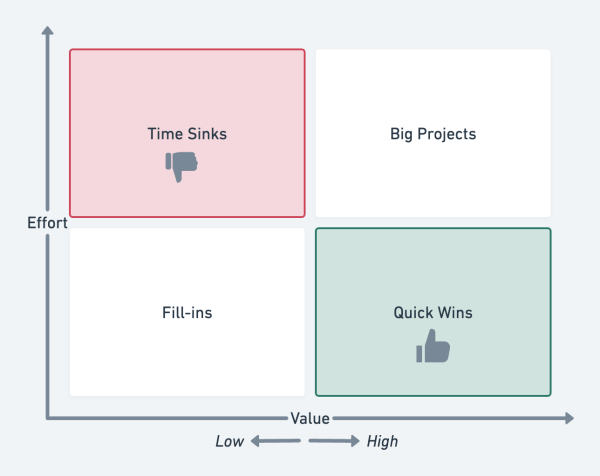Select the "Fill-ins" text label
The image size is (600, 476).
pos(187,312)
